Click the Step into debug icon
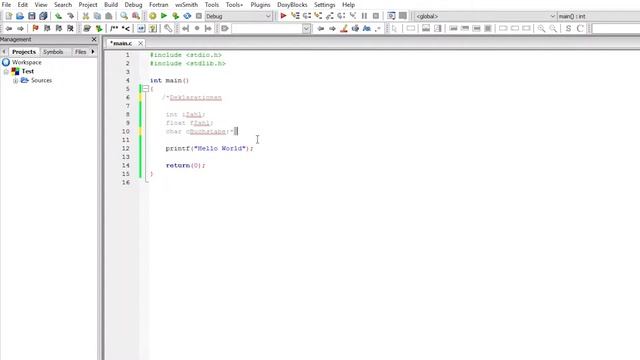 click(x=318, y=16)
